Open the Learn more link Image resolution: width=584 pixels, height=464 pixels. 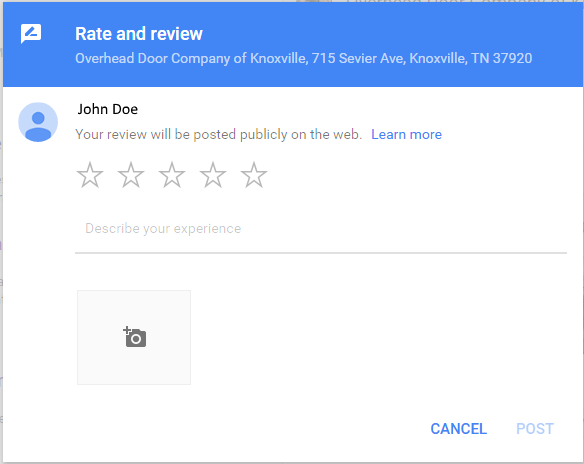pyautogui.click(x=406, y=134)
